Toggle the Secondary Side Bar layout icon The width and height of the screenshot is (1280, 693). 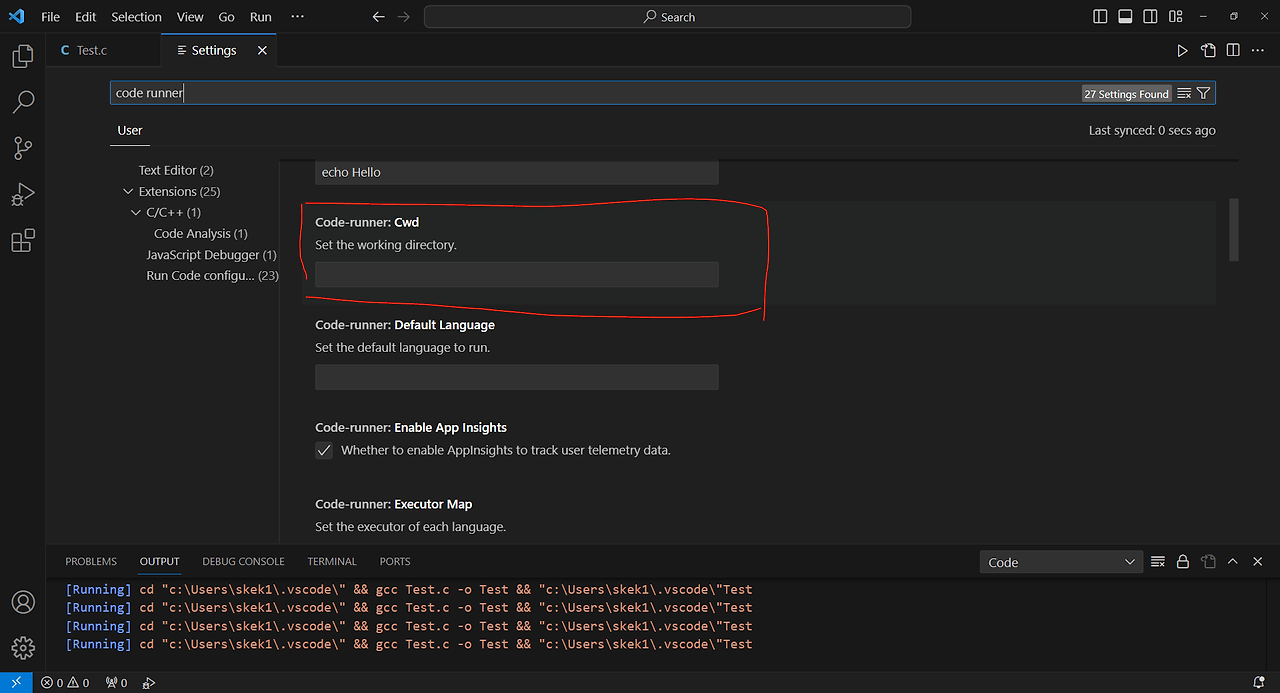(x=1150, y=17)
